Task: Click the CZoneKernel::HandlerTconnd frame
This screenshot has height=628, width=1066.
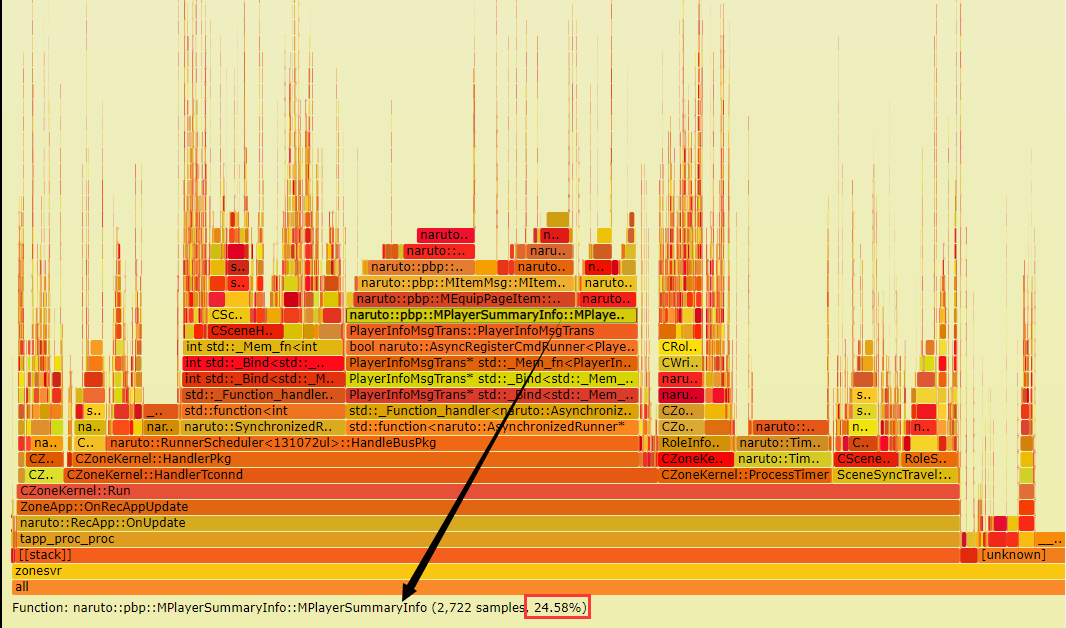Action: click(360, 474)
